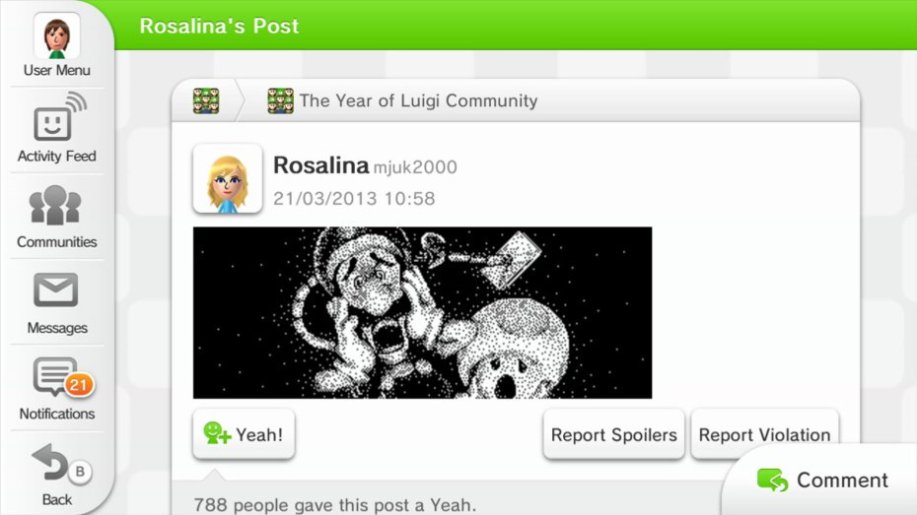The image size is (917, 515).
Task: Open Rosalina's profile by name
Action: tap(320, 165)
